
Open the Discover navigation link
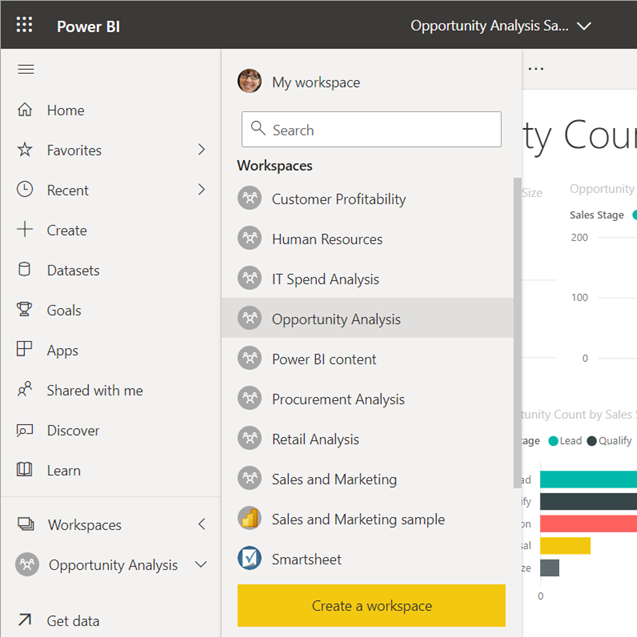73,431
